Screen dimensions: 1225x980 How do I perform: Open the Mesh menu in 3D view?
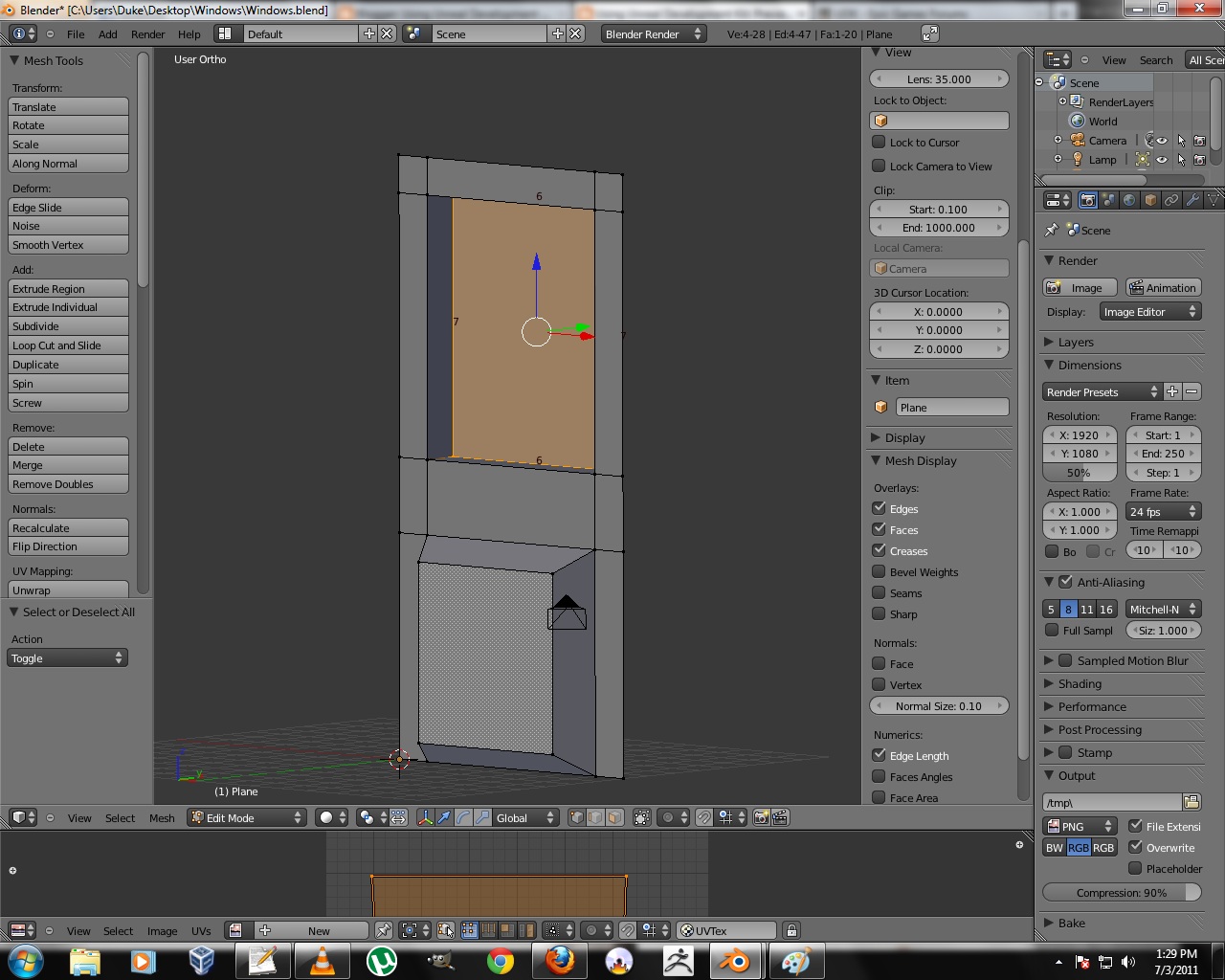pos(162,817)
